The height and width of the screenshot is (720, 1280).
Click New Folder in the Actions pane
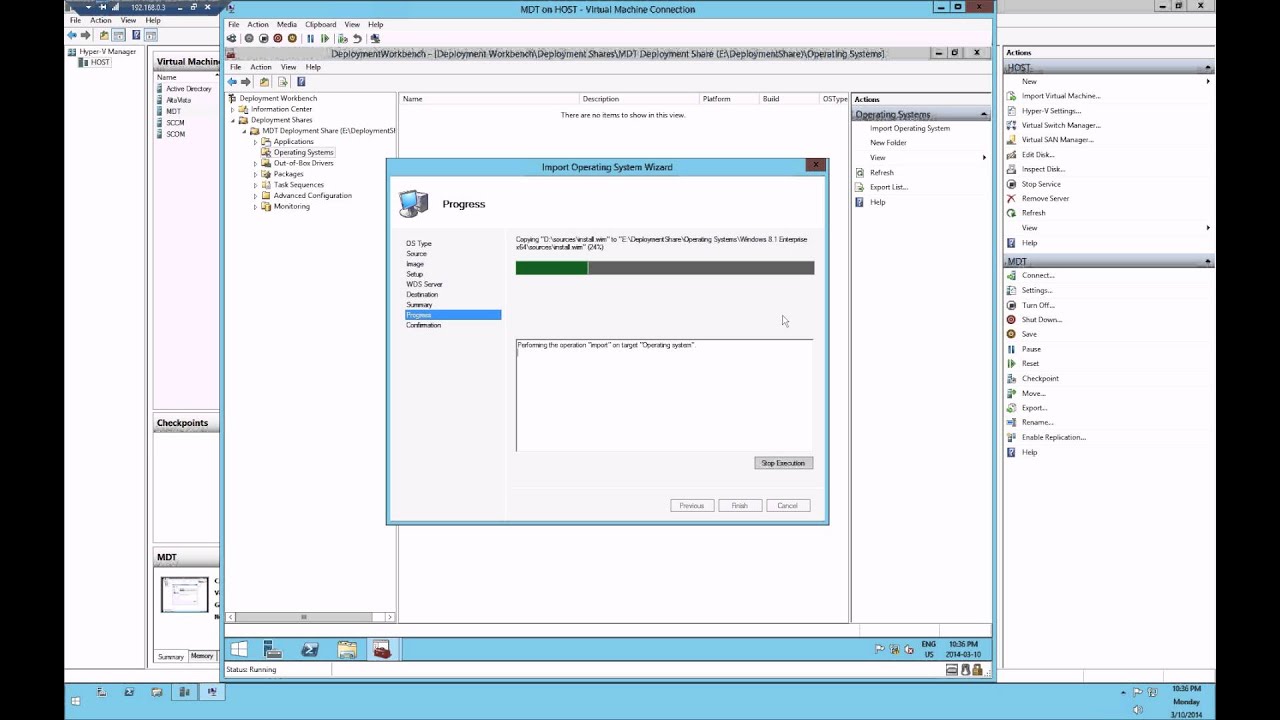click(888, 143)
